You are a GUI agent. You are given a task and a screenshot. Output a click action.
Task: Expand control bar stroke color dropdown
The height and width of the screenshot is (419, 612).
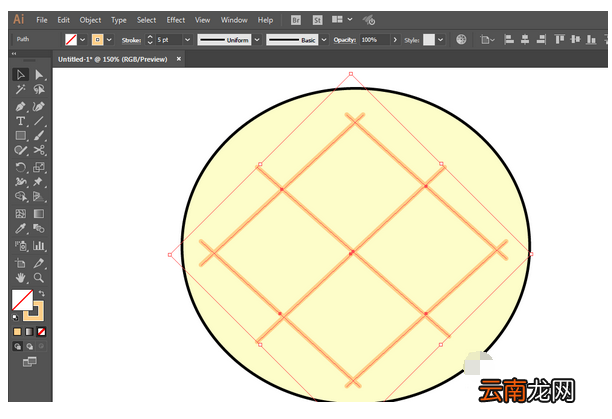tap(109, 40)
